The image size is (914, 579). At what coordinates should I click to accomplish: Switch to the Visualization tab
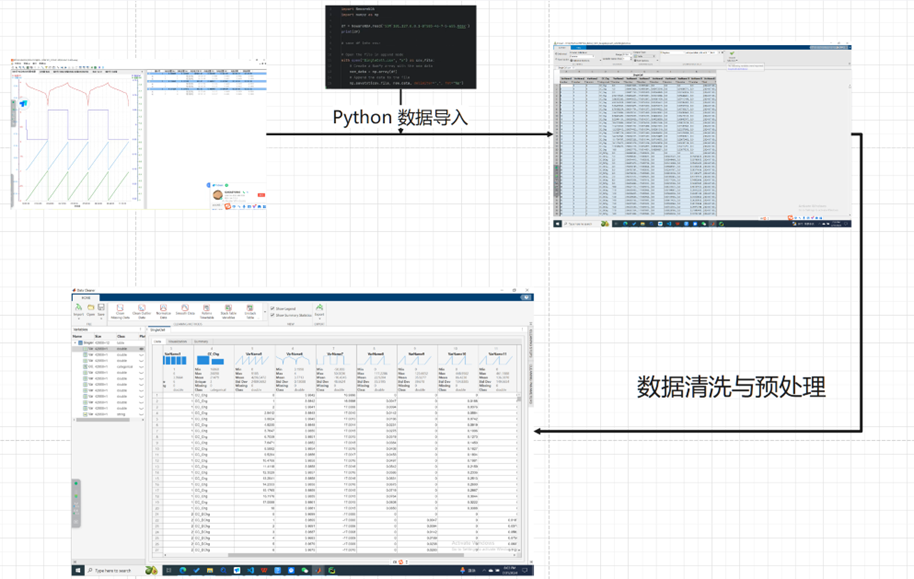pyautogui.click(x=177, y=340)
